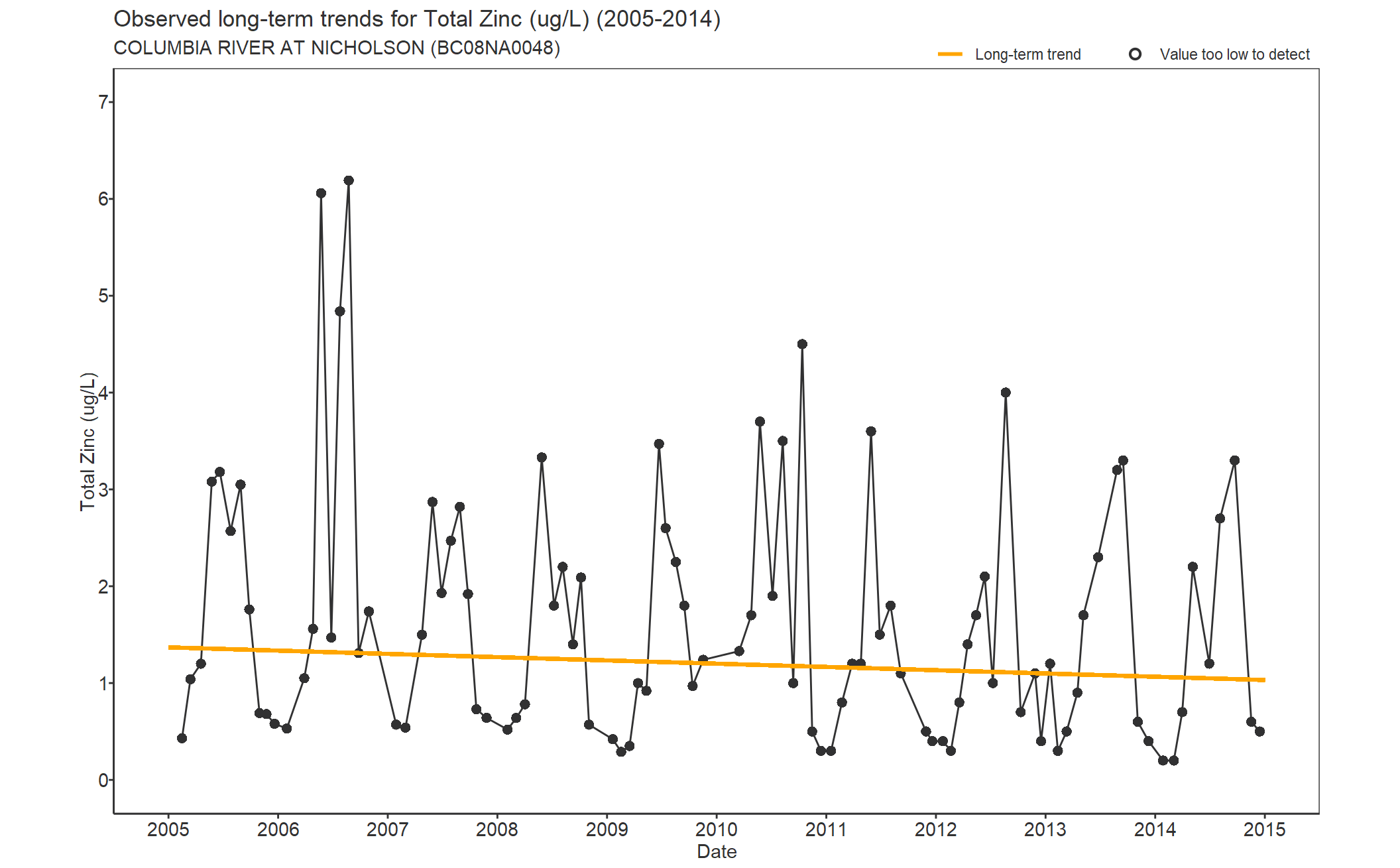Click the 2010 tick label on the x-axis

(717, 830)
